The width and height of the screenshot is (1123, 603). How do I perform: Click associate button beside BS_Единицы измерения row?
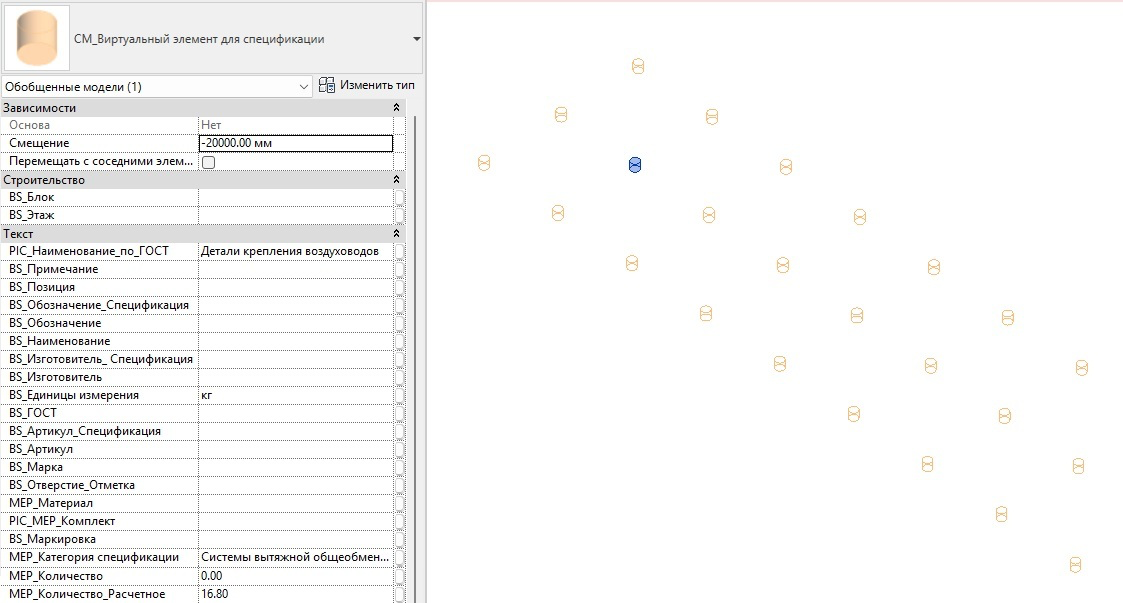tap(399, 395)
